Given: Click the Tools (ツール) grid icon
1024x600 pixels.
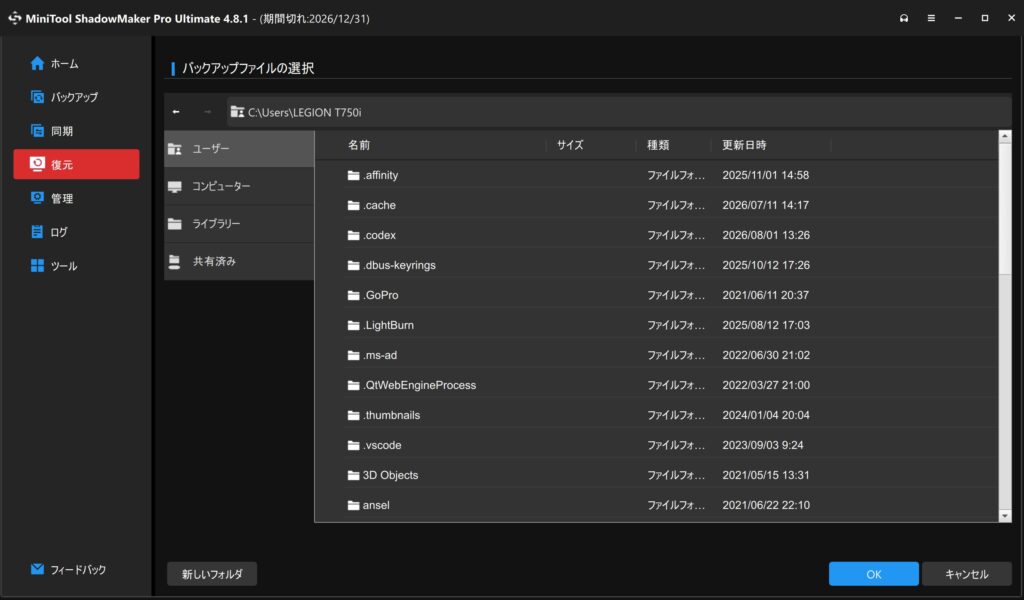Looking at the screenshot, I should click(x=37, y=266).
